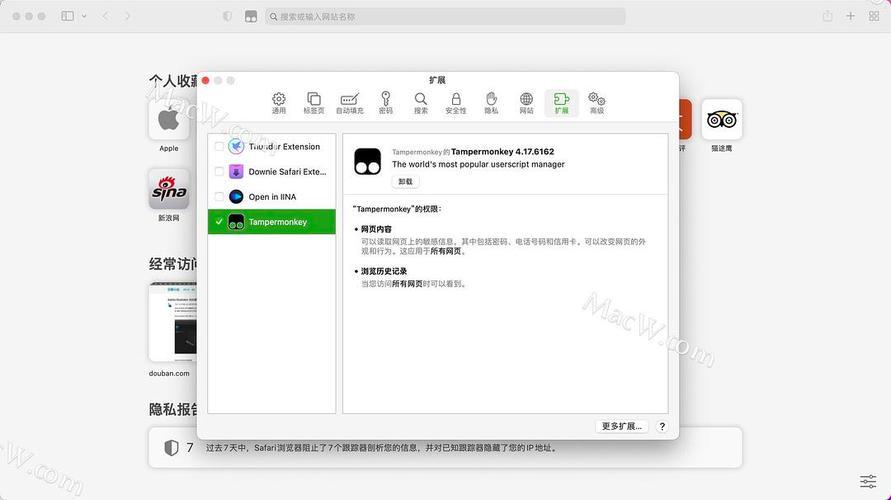Enable the Open in IINA checkbox
Viewport: 891px width, 500px height.
(x=219, y=197)
